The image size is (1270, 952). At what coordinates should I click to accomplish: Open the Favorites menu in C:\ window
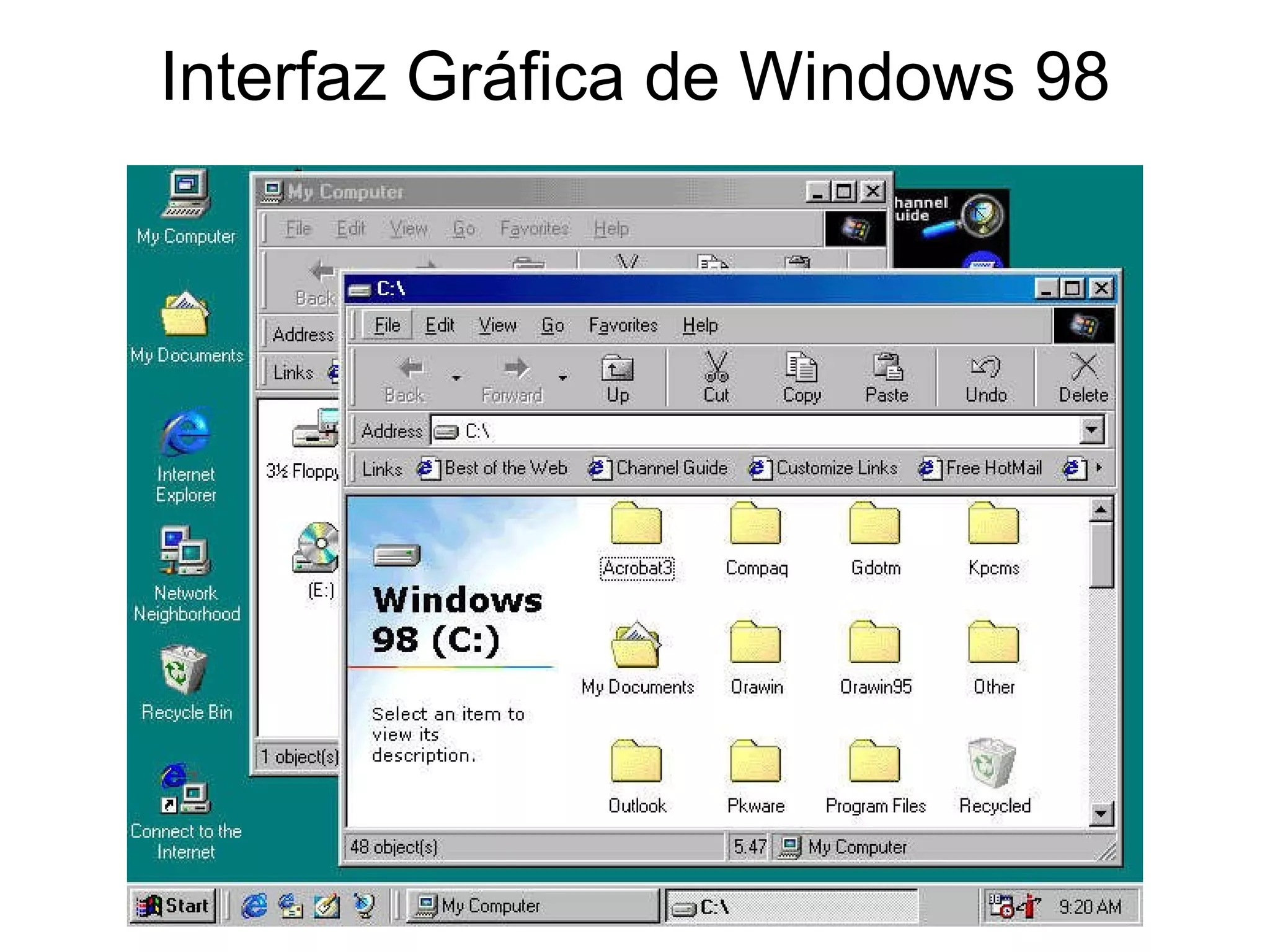[x=623, y=325]
